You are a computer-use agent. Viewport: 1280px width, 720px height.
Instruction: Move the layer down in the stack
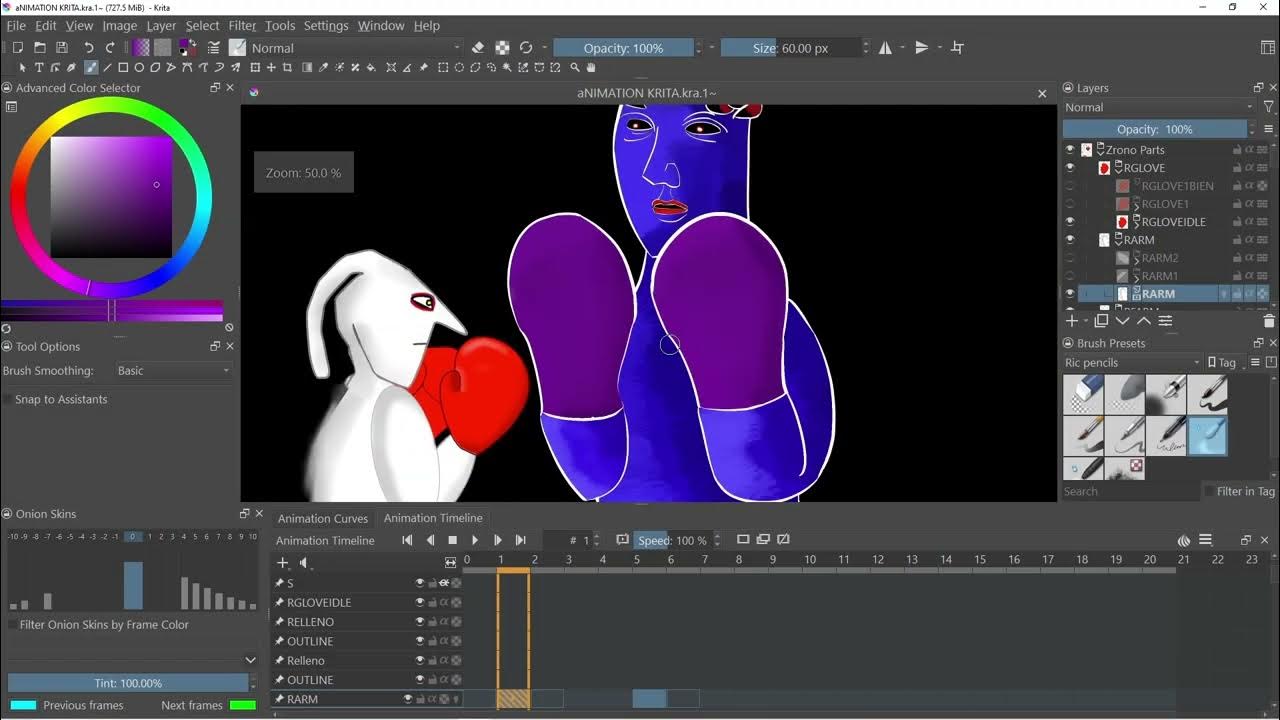click(x=1123, y=321)
